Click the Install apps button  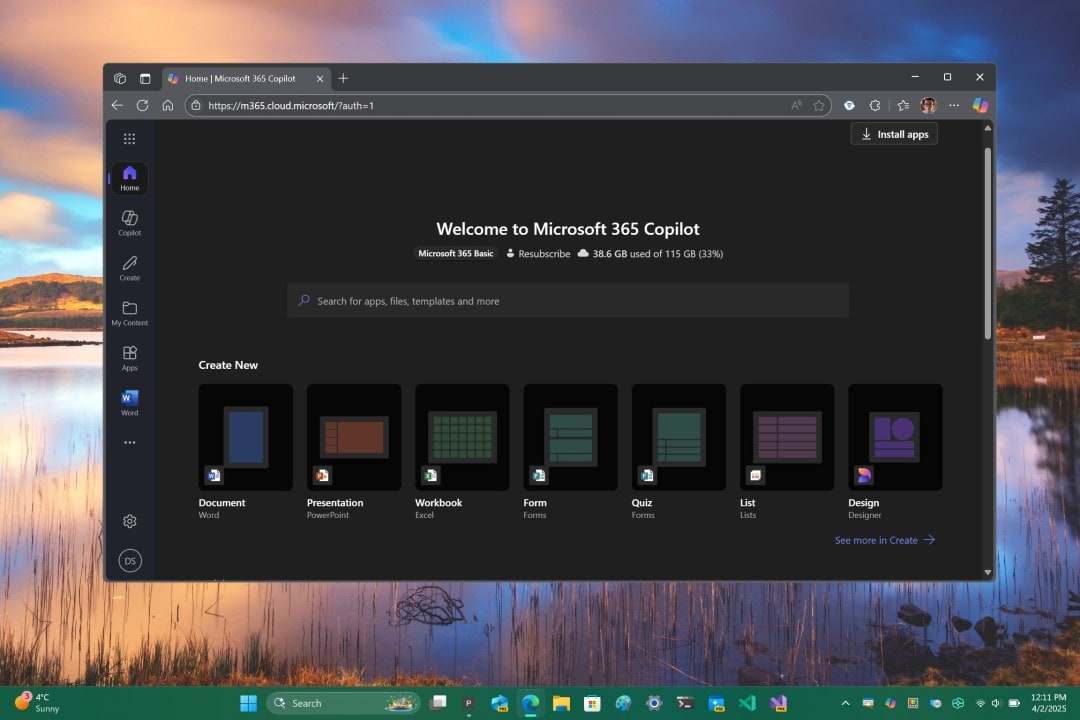pos(893,133)
